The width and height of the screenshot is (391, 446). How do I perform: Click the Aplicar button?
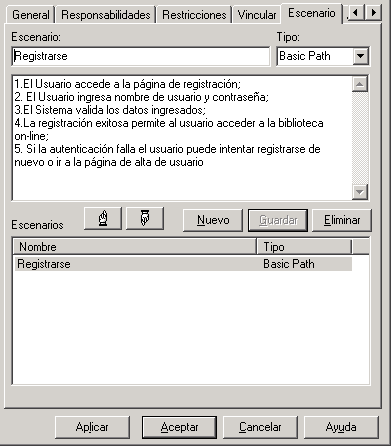(x=92, y=427)
